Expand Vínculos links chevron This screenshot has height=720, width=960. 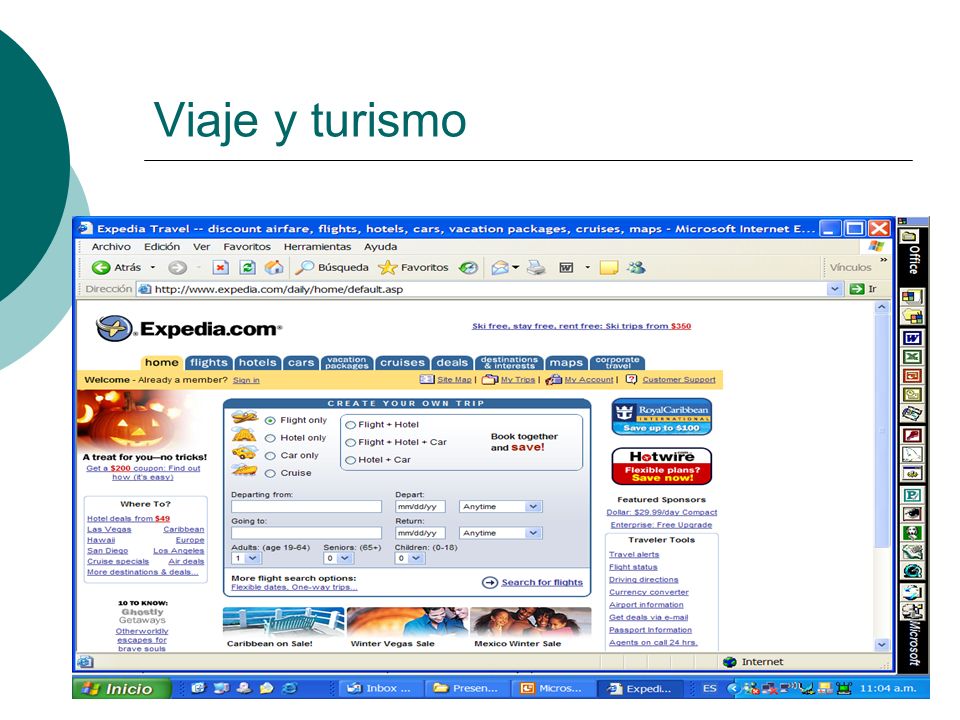[x=883, y=260]
